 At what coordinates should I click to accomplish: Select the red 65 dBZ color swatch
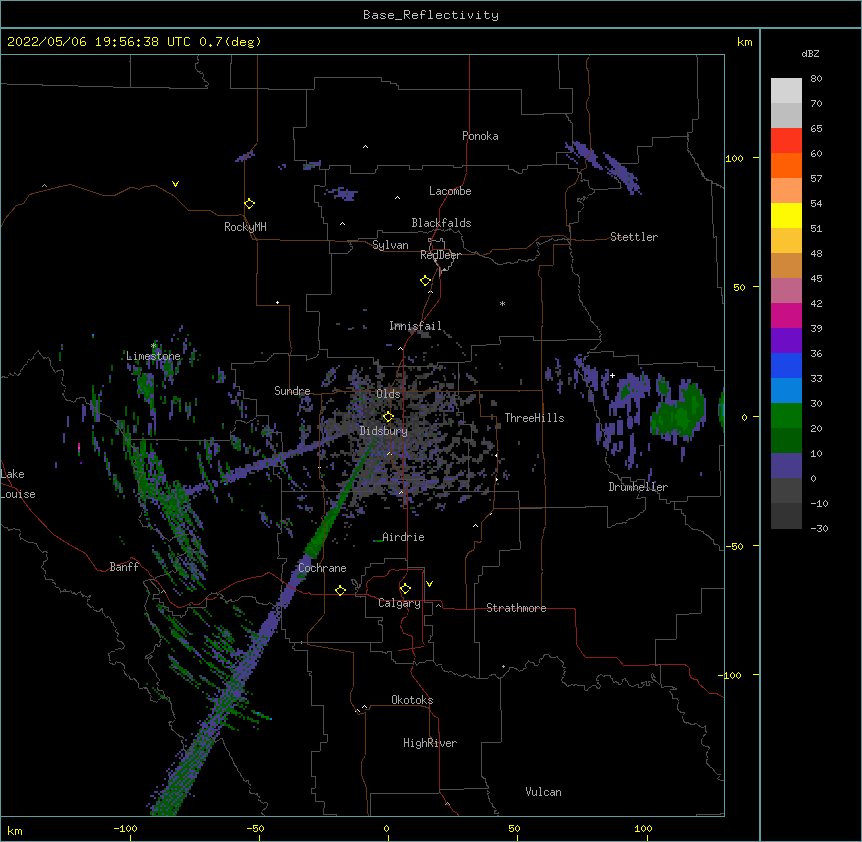(786, 140)
